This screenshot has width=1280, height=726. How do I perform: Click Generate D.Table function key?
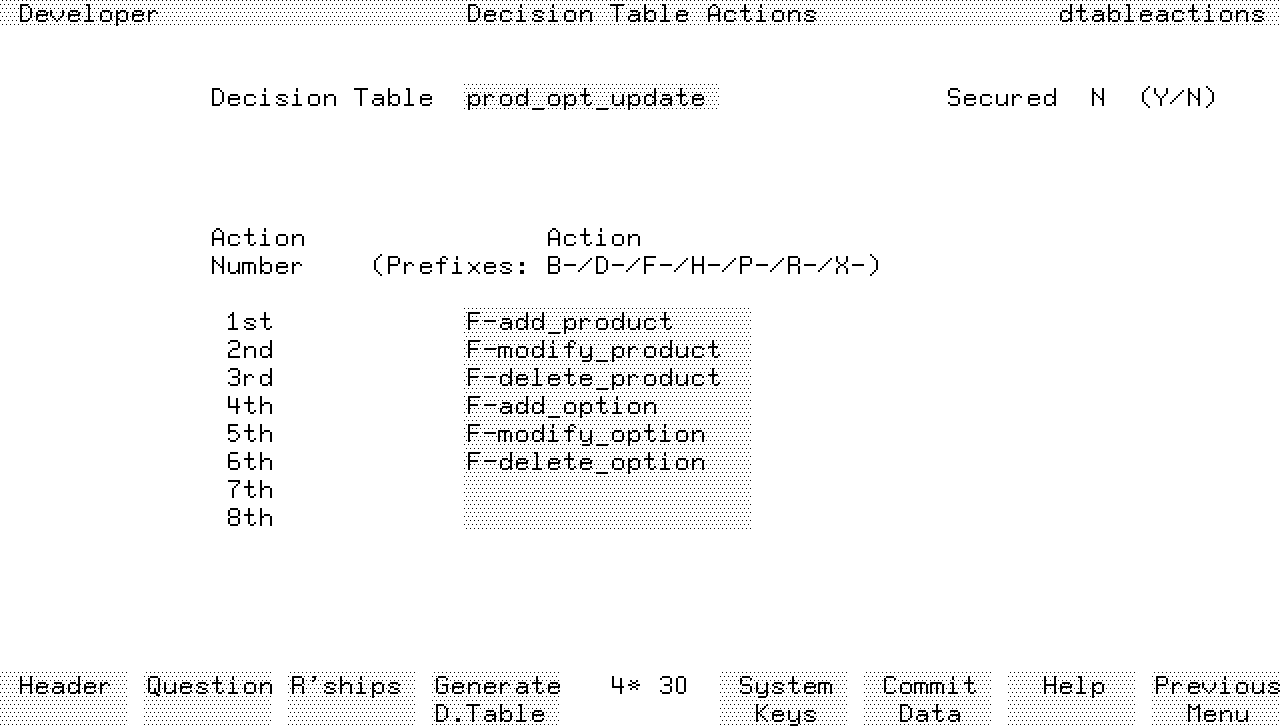(497, 698)
